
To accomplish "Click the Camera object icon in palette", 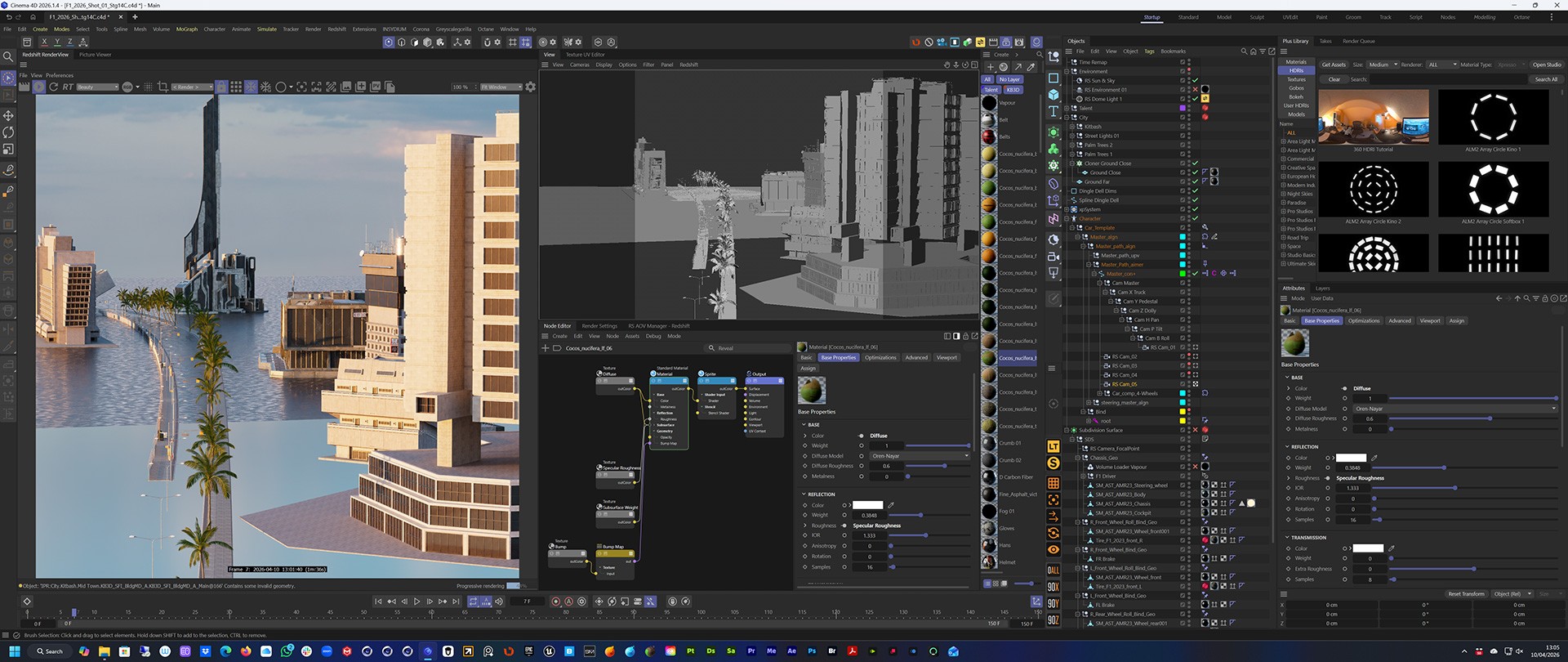I will coord(1053,257).
